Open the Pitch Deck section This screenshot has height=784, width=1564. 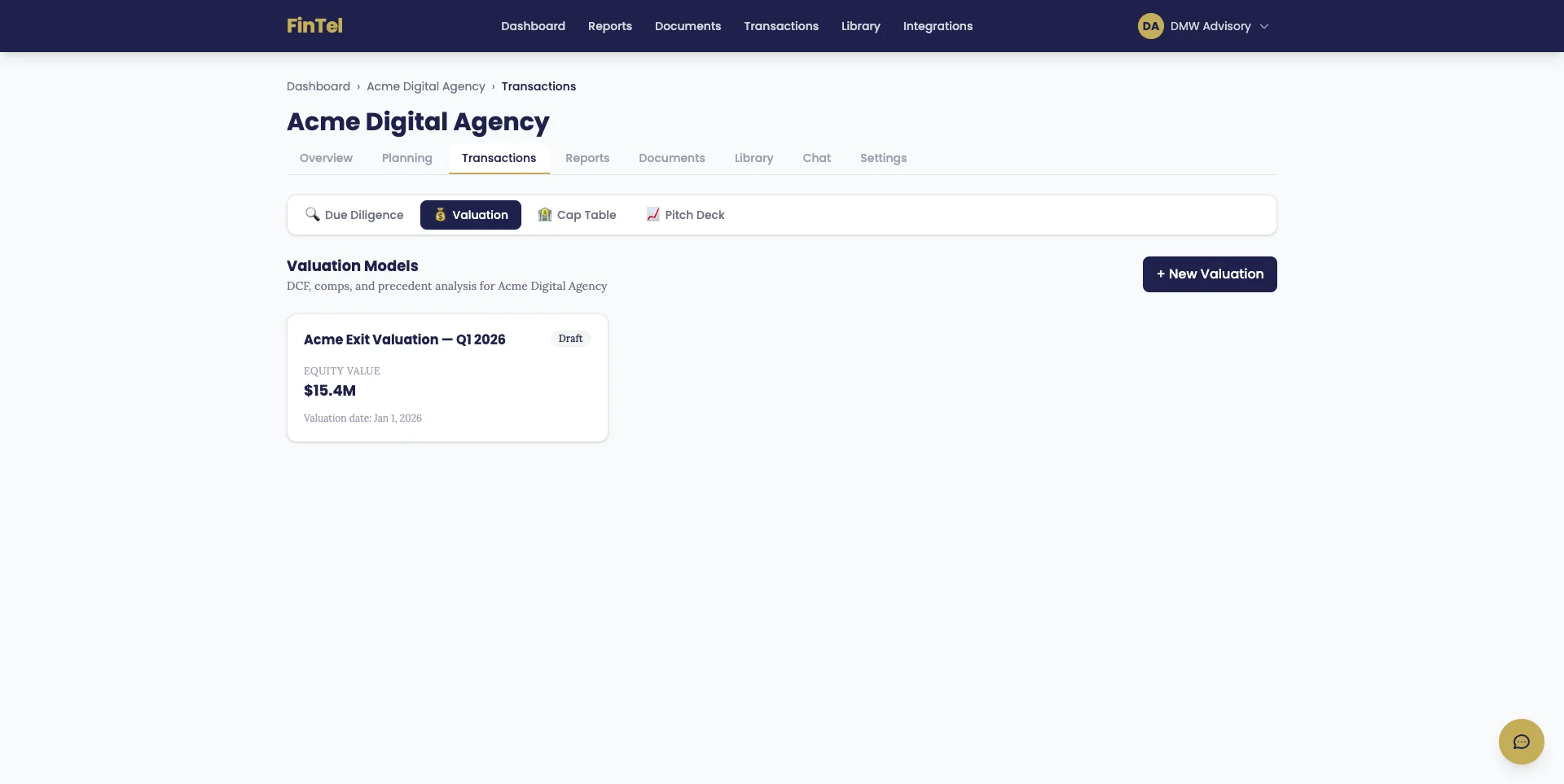[685, 215]
